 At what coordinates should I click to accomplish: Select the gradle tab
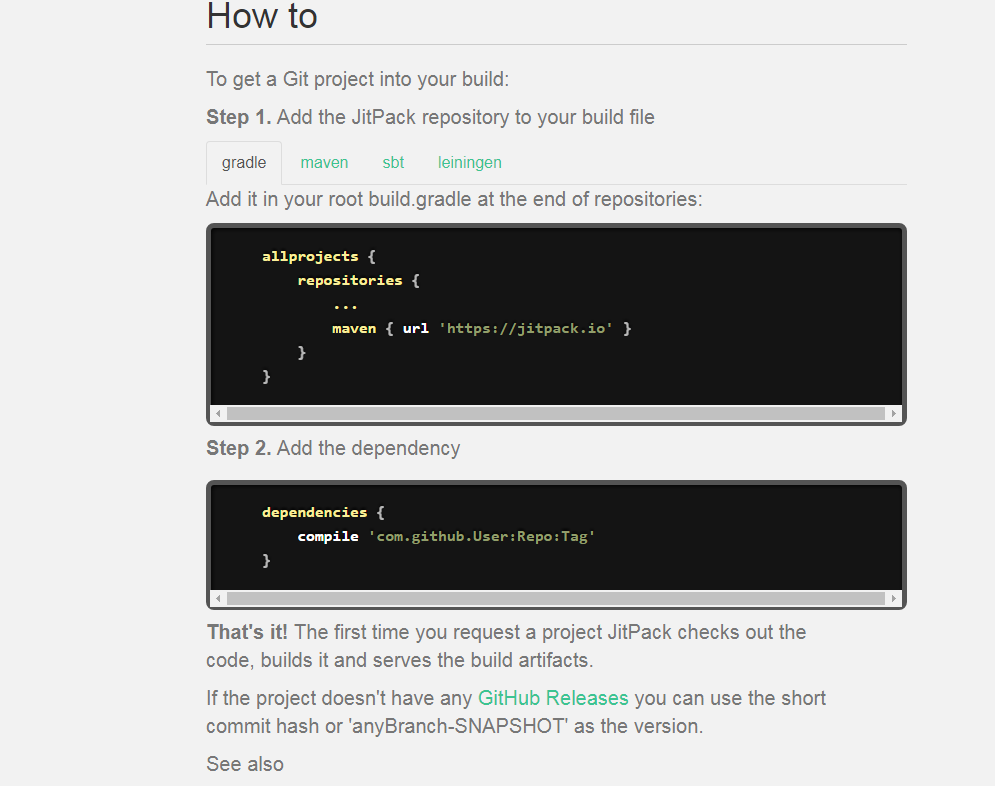[x=244, y=163]
